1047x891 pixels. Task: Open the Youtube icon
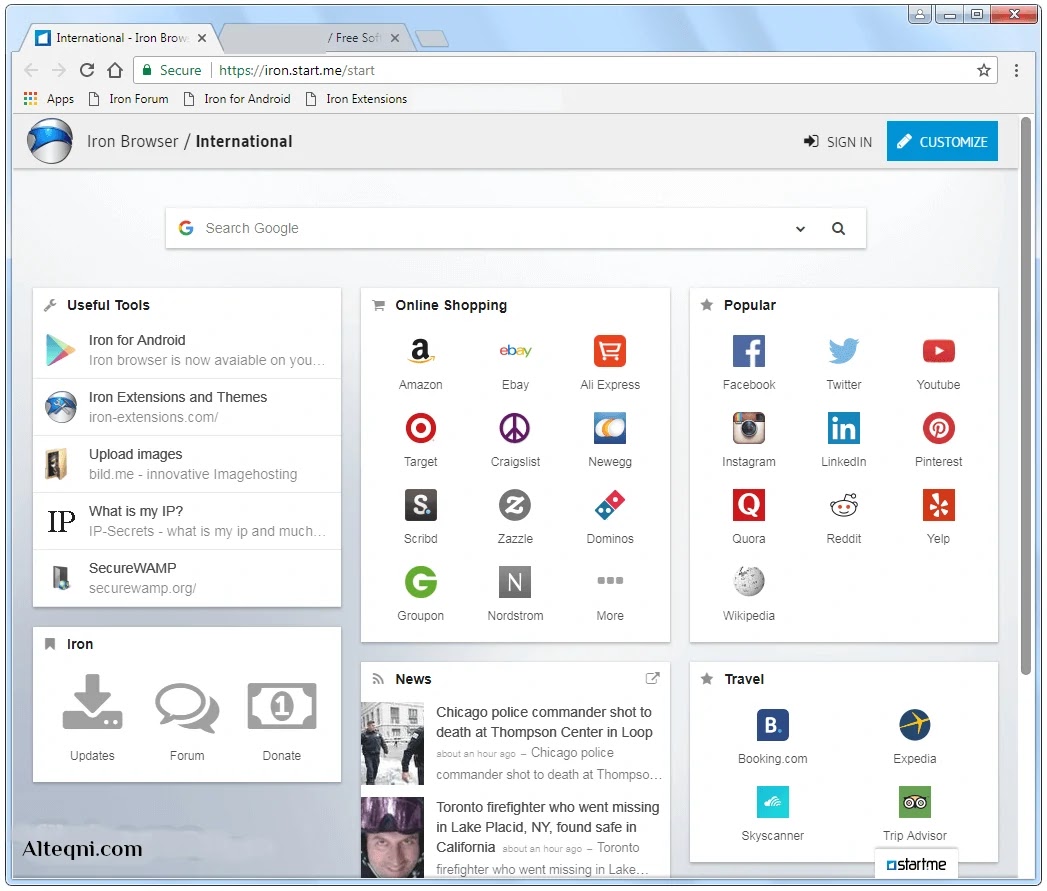[x=938, y=351]
